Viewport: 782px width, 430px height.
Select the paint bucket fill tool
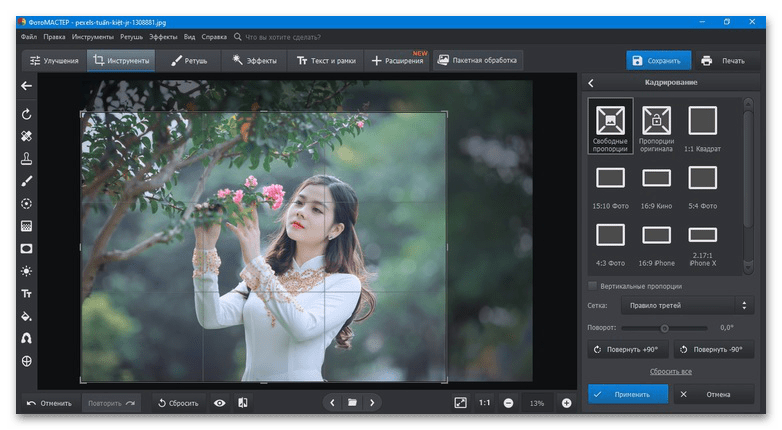(26, 316)
